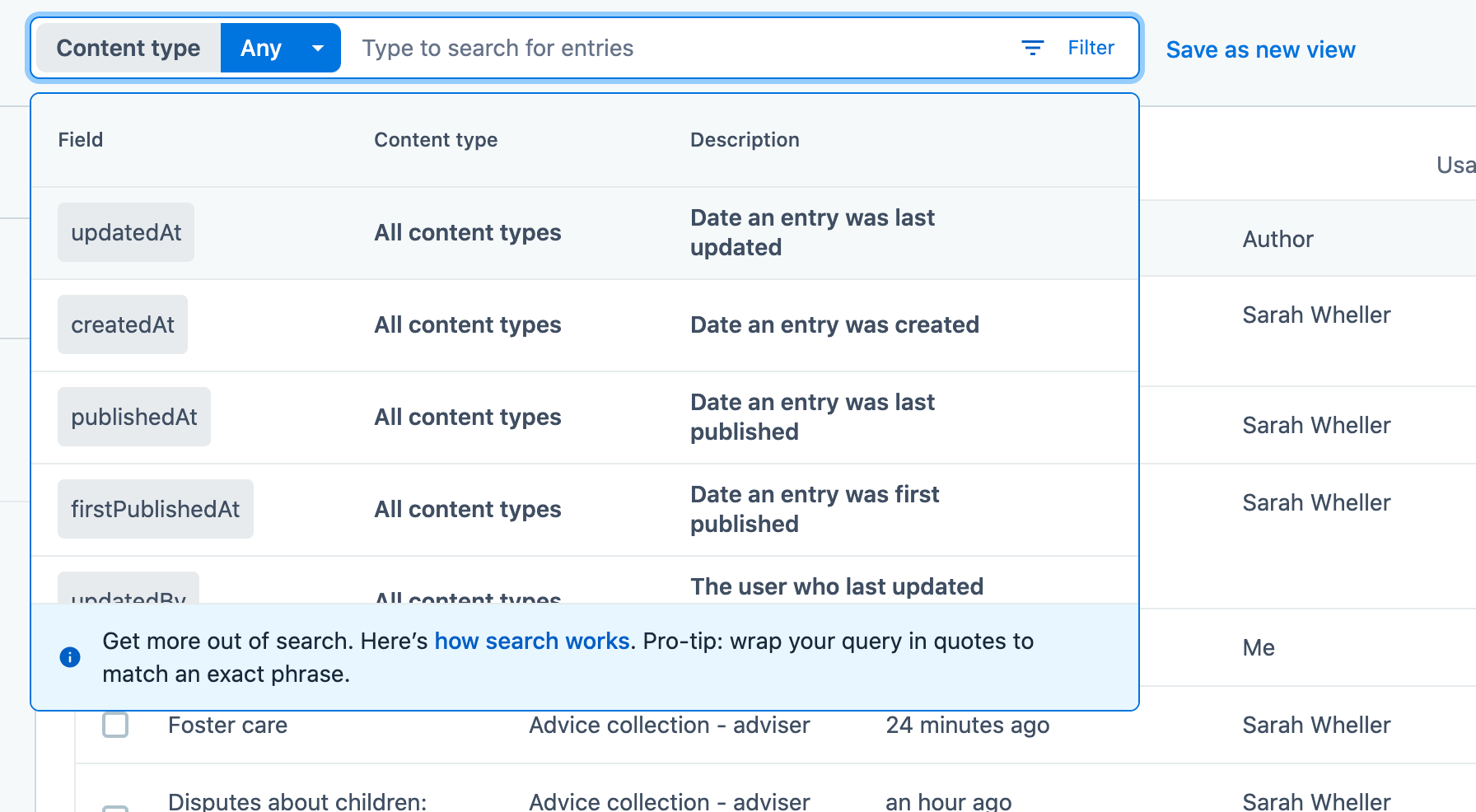Click the Content type label chip

click(x=128, y=48)
